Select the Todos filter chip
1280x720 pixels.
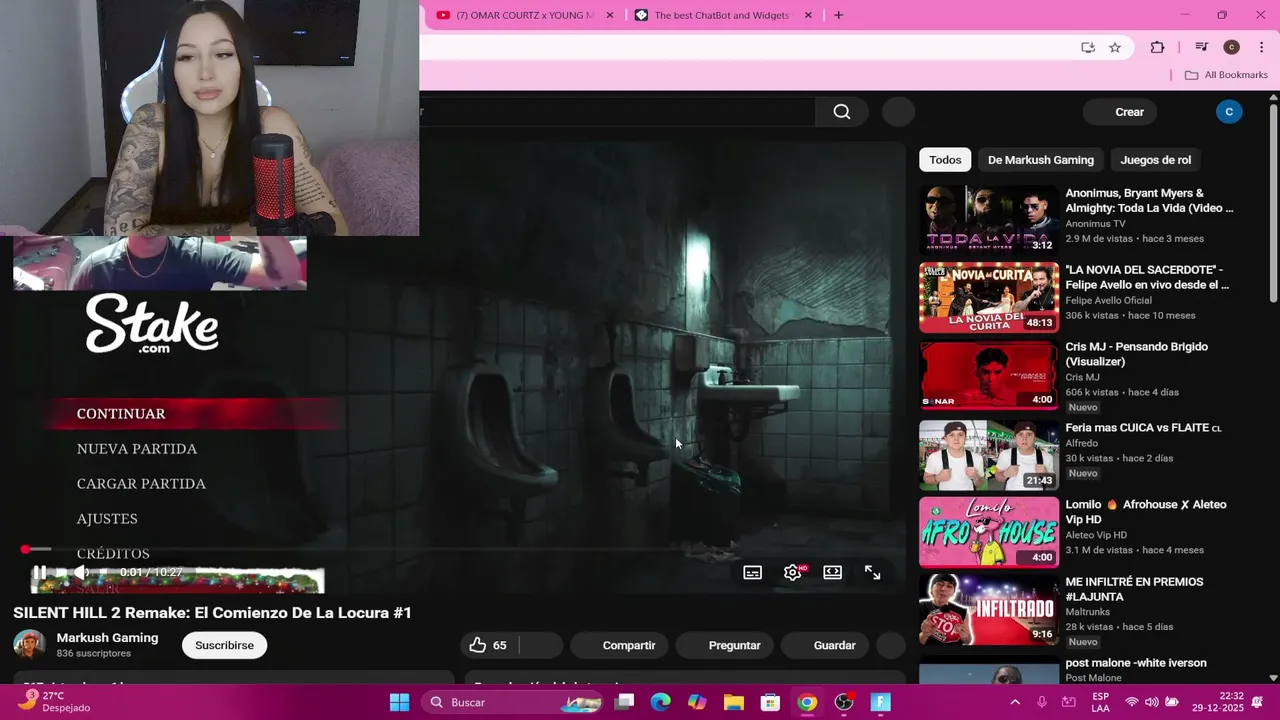(945, 160)
